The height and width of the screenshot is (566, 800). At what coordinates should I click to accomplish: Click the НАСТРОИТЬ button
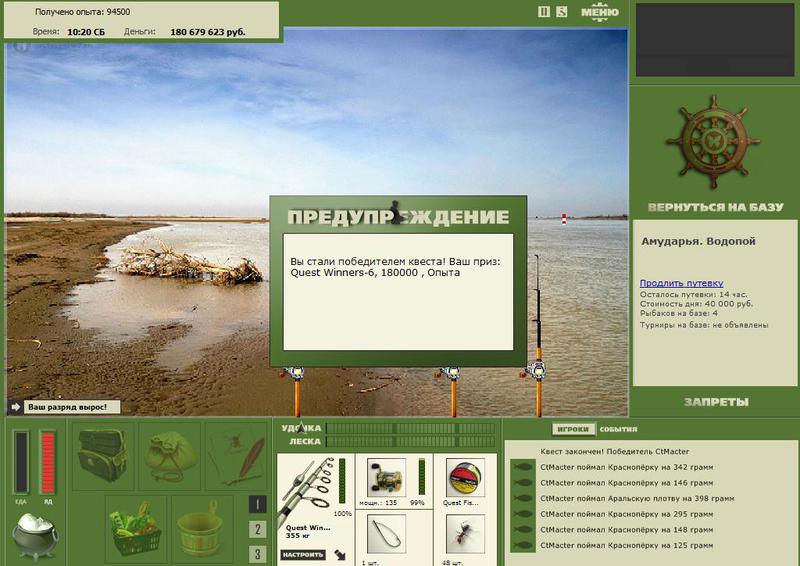tap(303, 554)
